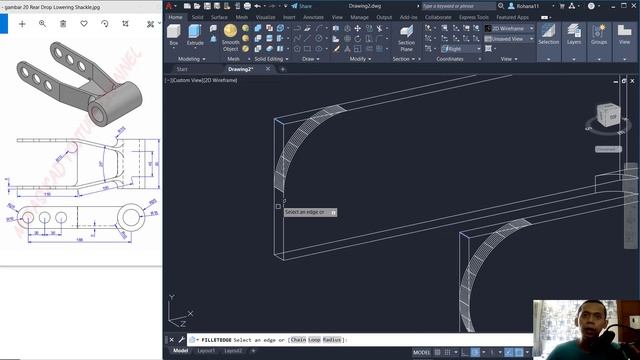Click the command line customize wrench icon
The width and height of the screenshot is (640, 360).
[x=181, y=340]
